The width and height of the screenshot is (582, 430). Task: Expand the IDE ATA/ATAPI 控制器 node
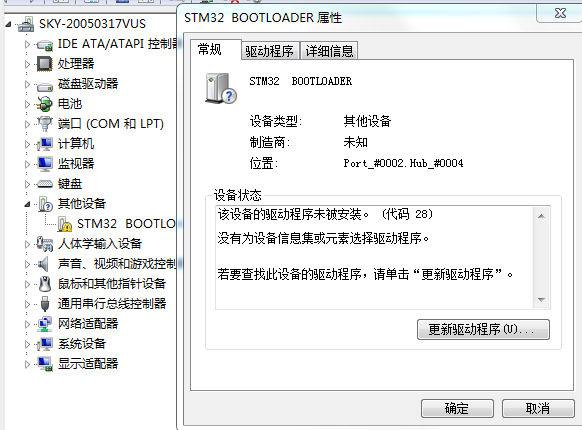click(x=27, y=45)
